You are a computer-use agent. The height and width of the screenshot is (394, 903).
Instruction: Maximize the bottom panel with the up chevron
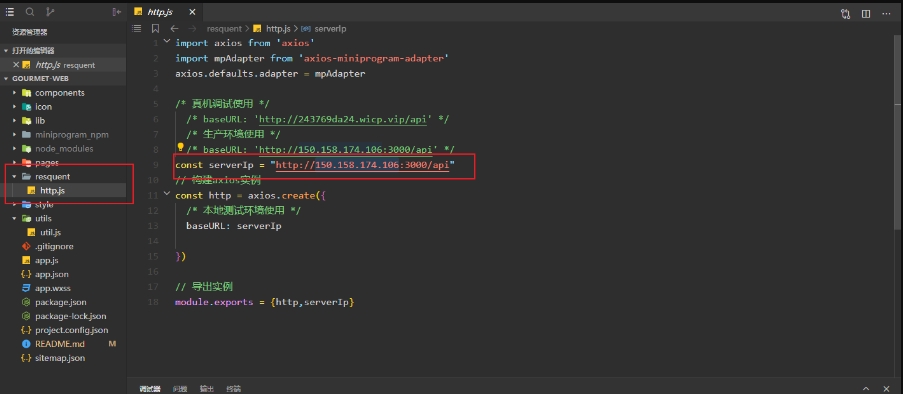point(866,389)
